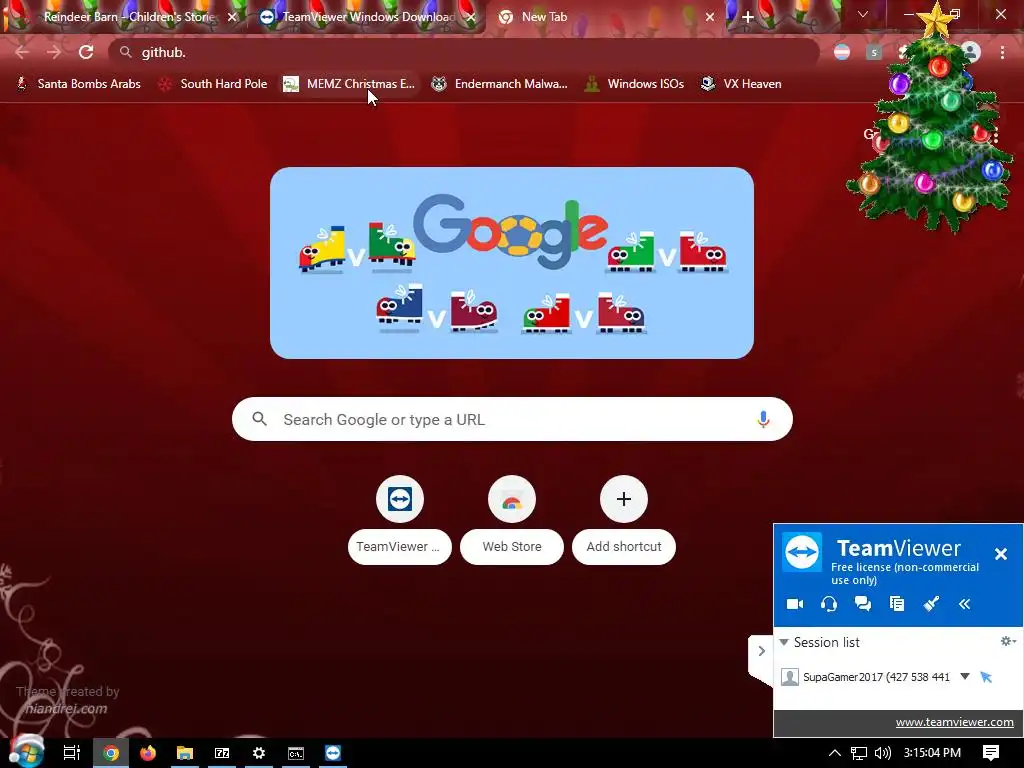Collapse TeamViewer panel side arrow

[761, 651]
